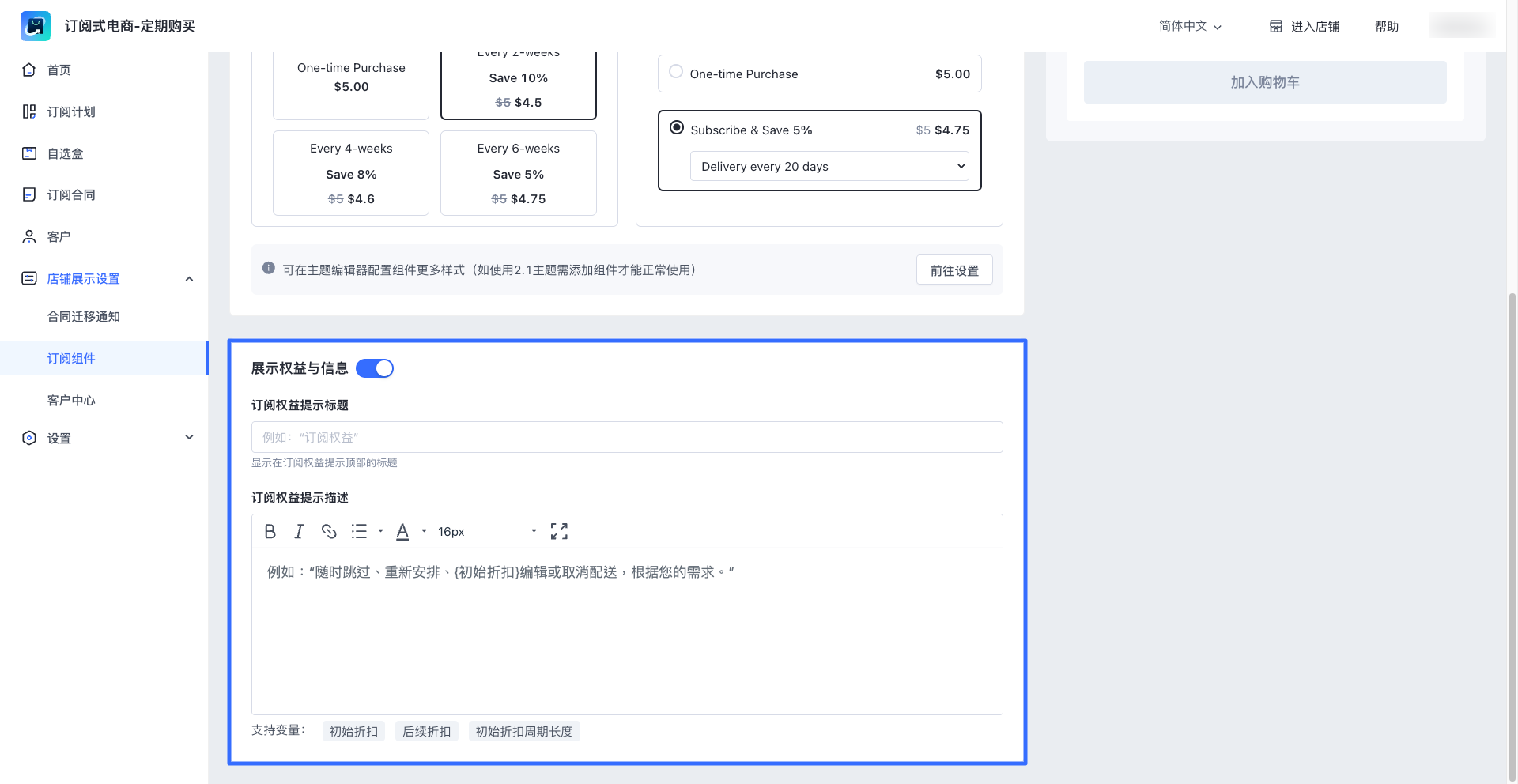1518x784 pixels.
Task: Open the text color dropdown arrow
Action: click(x=424, y=532)
